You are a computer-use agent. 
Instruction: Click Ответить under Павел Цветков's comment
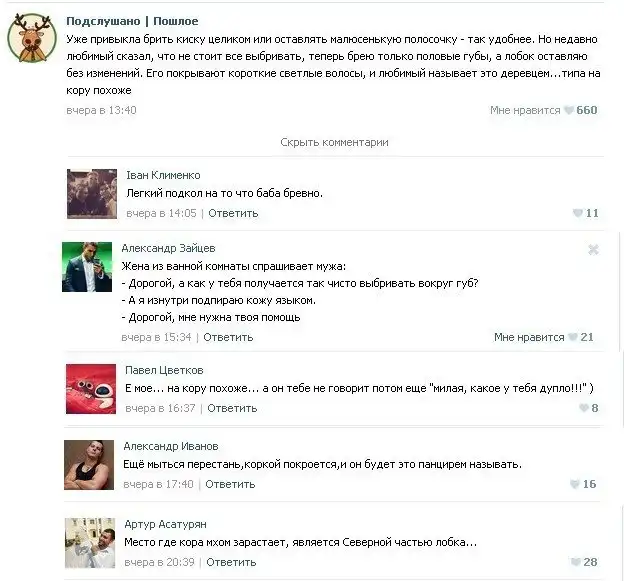[x=232, y=408]
